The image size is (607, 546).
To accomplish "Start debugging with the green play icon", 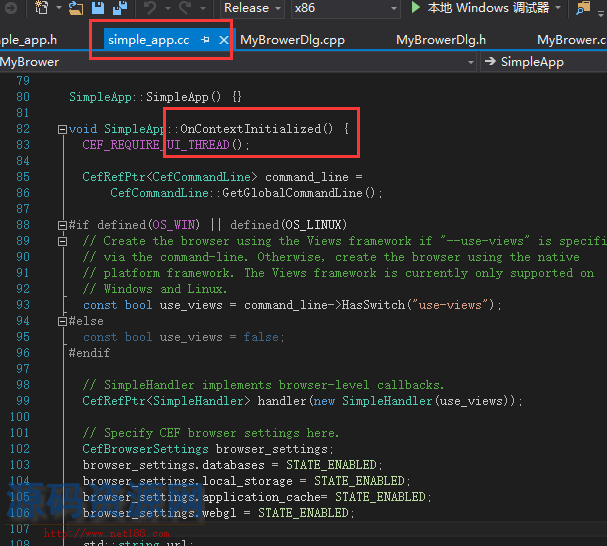I will click(416, 8).
